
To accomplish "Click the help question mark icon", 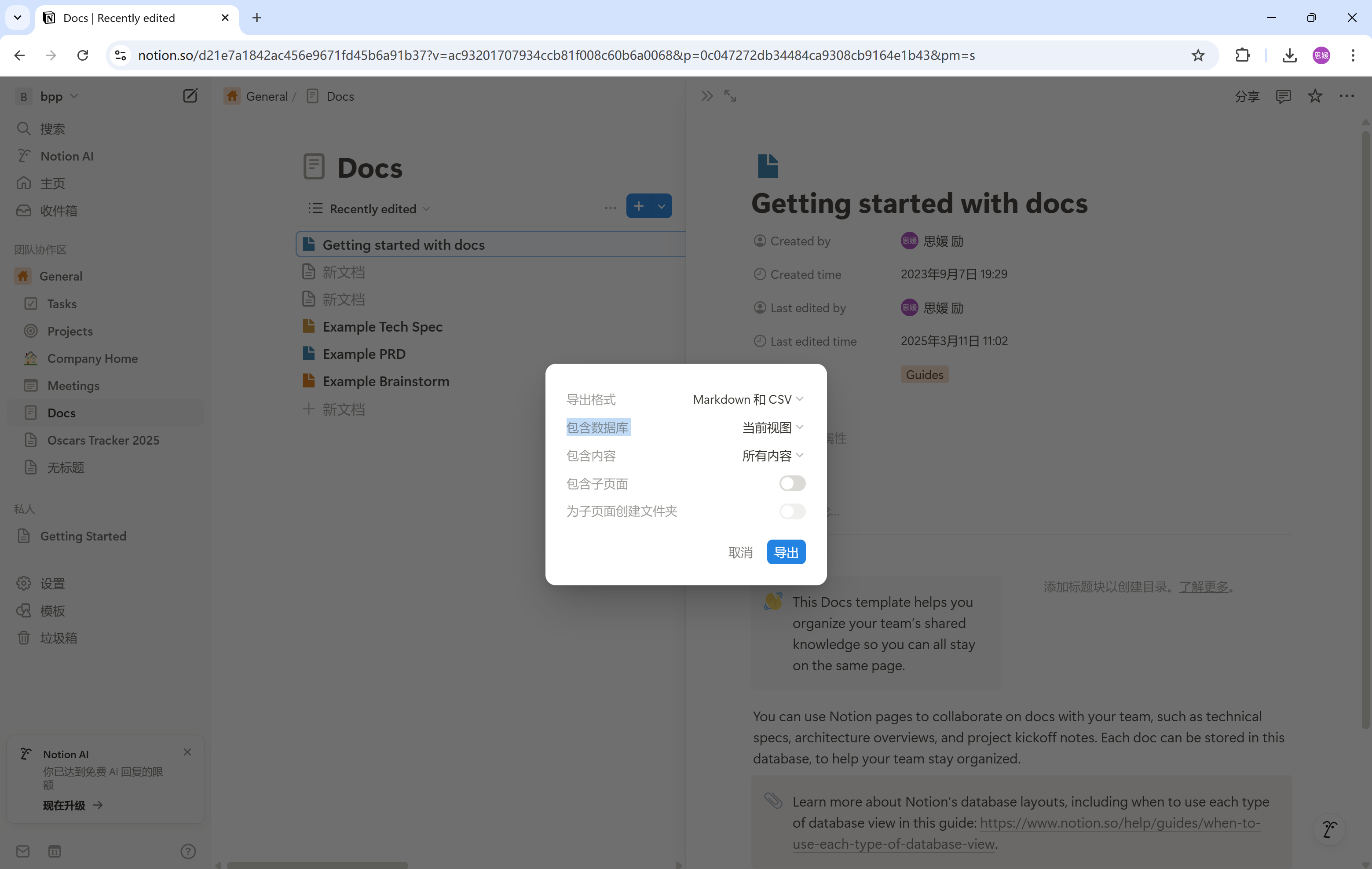I will [187, 851].
